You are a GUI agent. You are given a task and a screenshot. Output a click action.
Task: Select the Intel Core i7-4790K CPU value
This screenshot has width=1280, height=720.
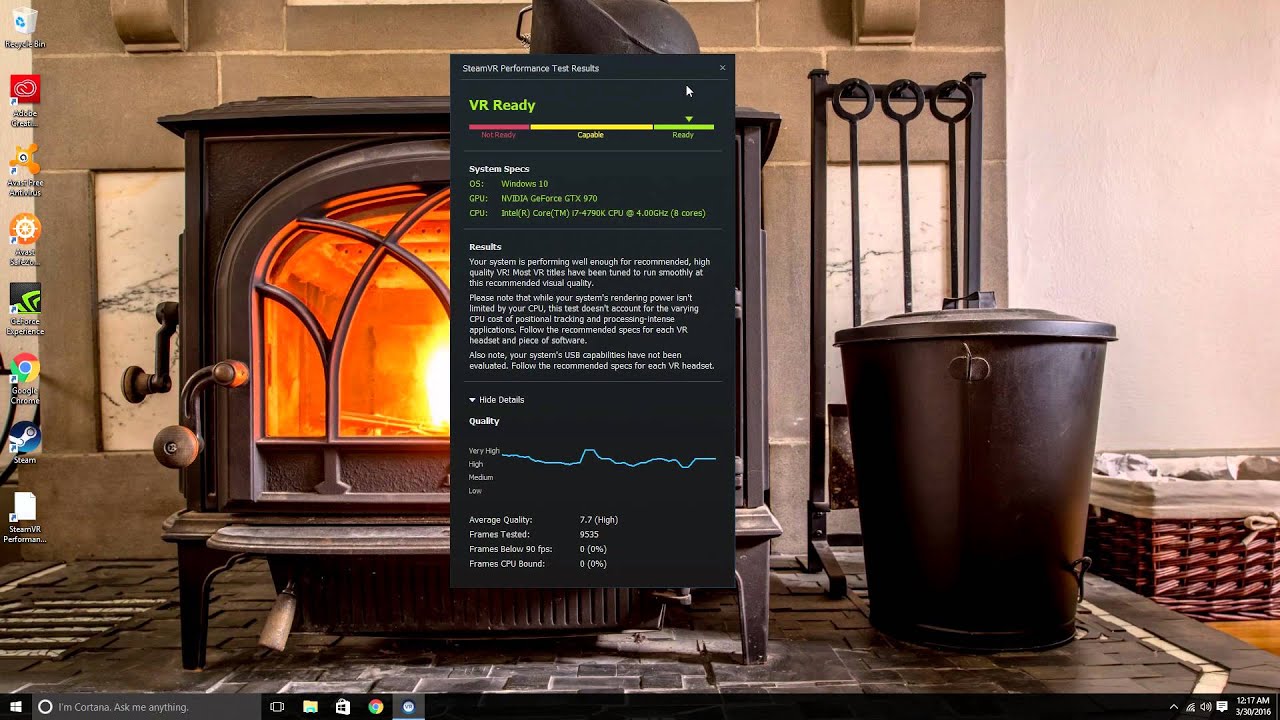[x=603, y=213]
